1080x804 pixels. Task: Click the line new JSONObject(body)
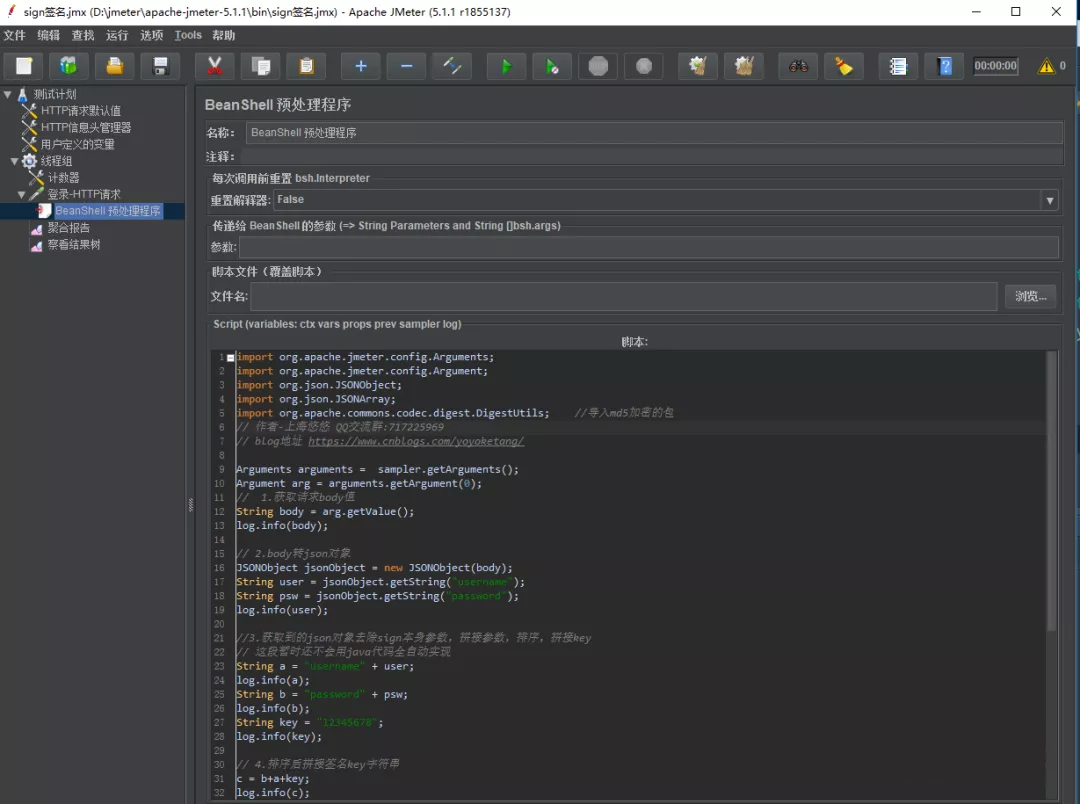(x=374, y=568)
